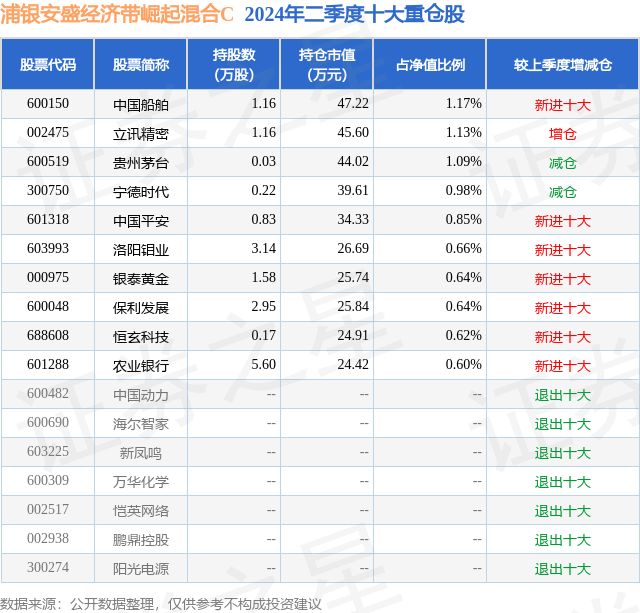Click shares held 2.95
This screenshot has height=613, width=640.
[264, 306]
